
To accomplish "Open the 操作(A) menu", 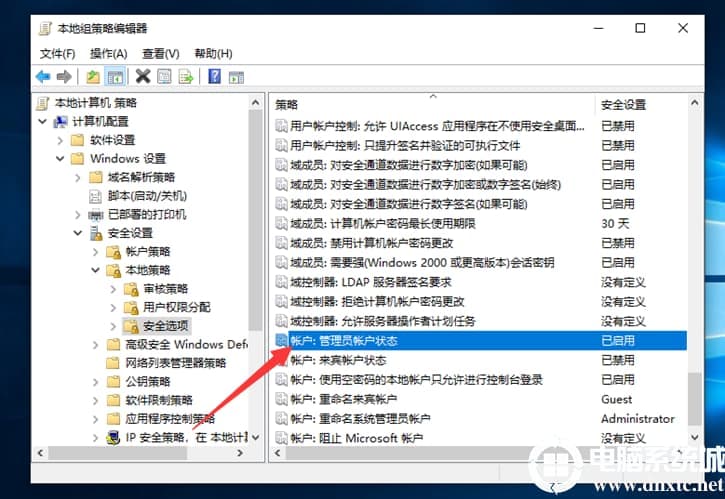I will click(109, 54).
